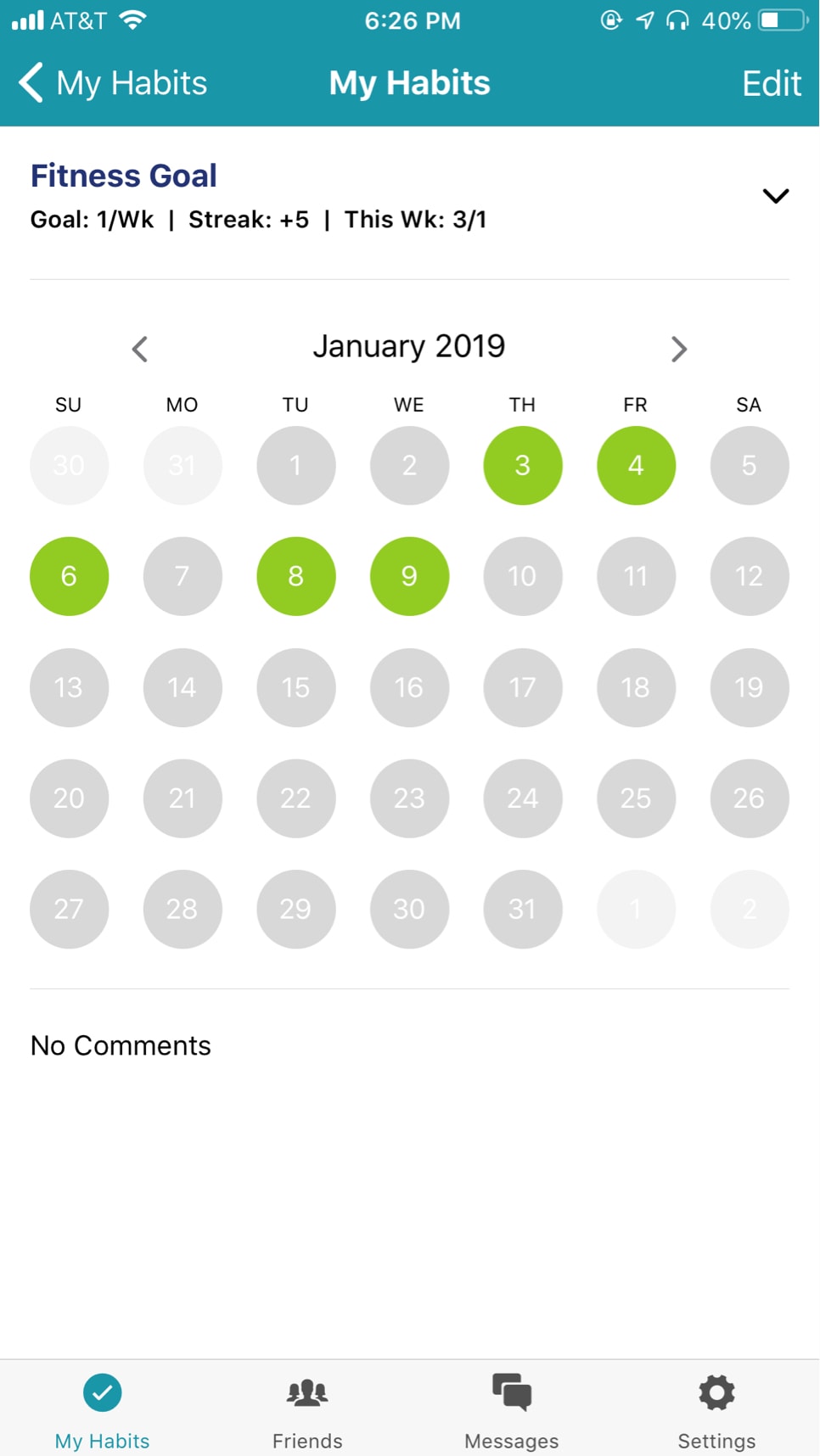Open the Messages chat bubbles icon
Screen dimensions: 820x1456
512,1392
